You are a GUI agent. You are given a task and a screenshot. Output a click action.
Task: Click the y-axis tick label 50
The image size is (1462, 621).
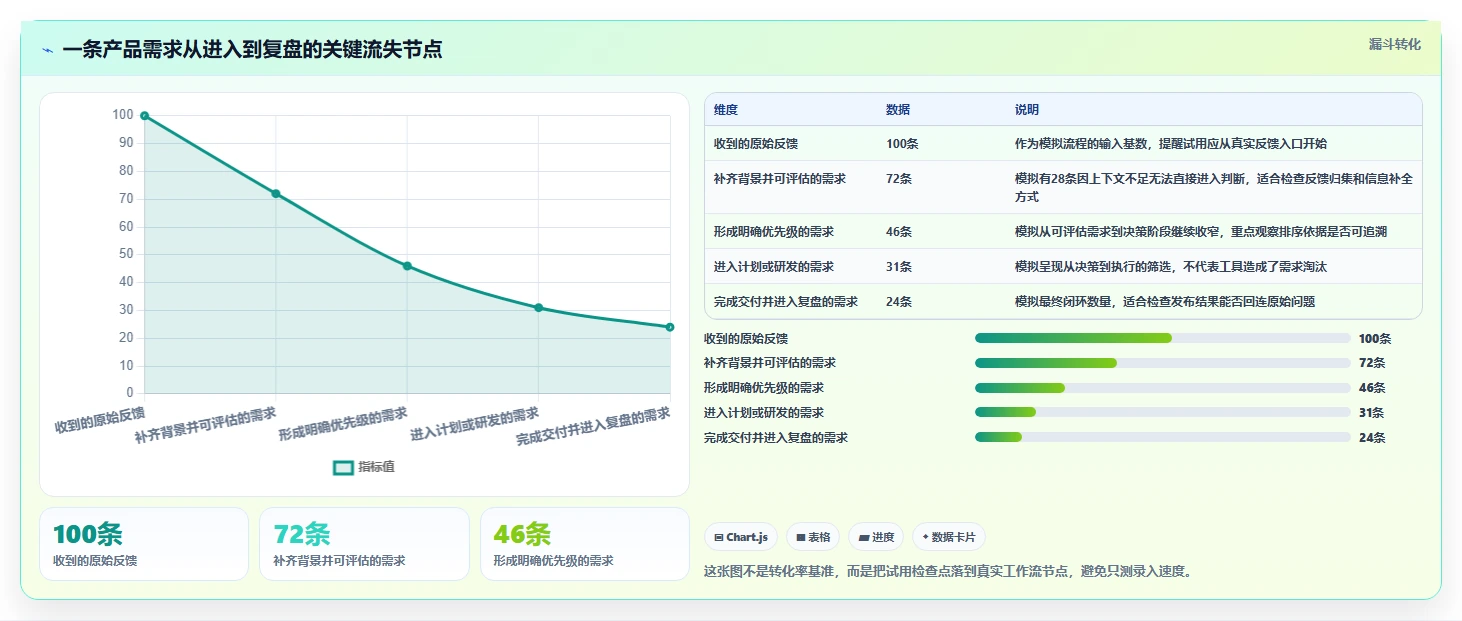click(126, 254)
